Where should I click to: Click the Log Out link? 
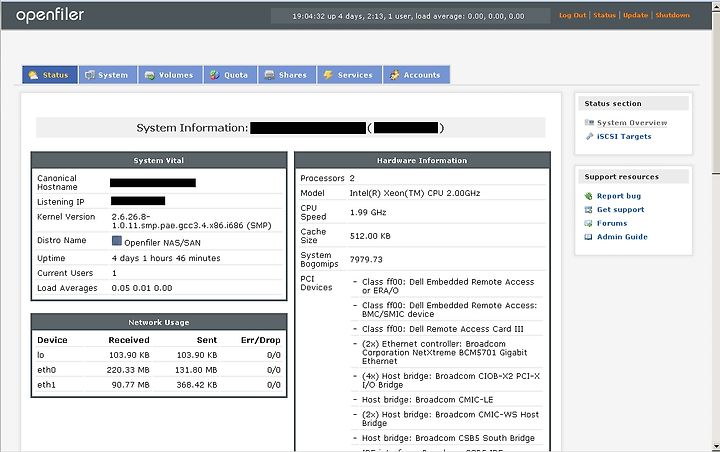573,15
